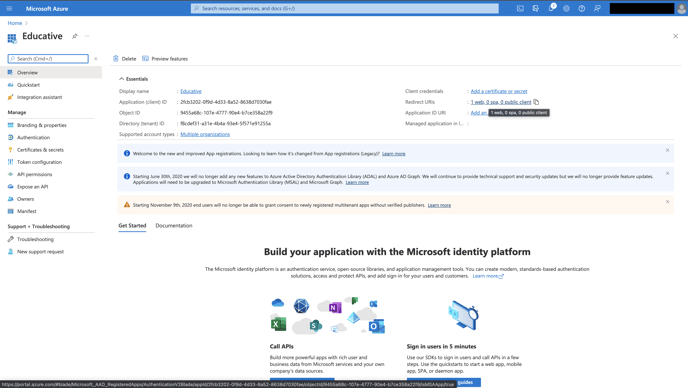
Task: Click the Preview features label
Action: 169,59
